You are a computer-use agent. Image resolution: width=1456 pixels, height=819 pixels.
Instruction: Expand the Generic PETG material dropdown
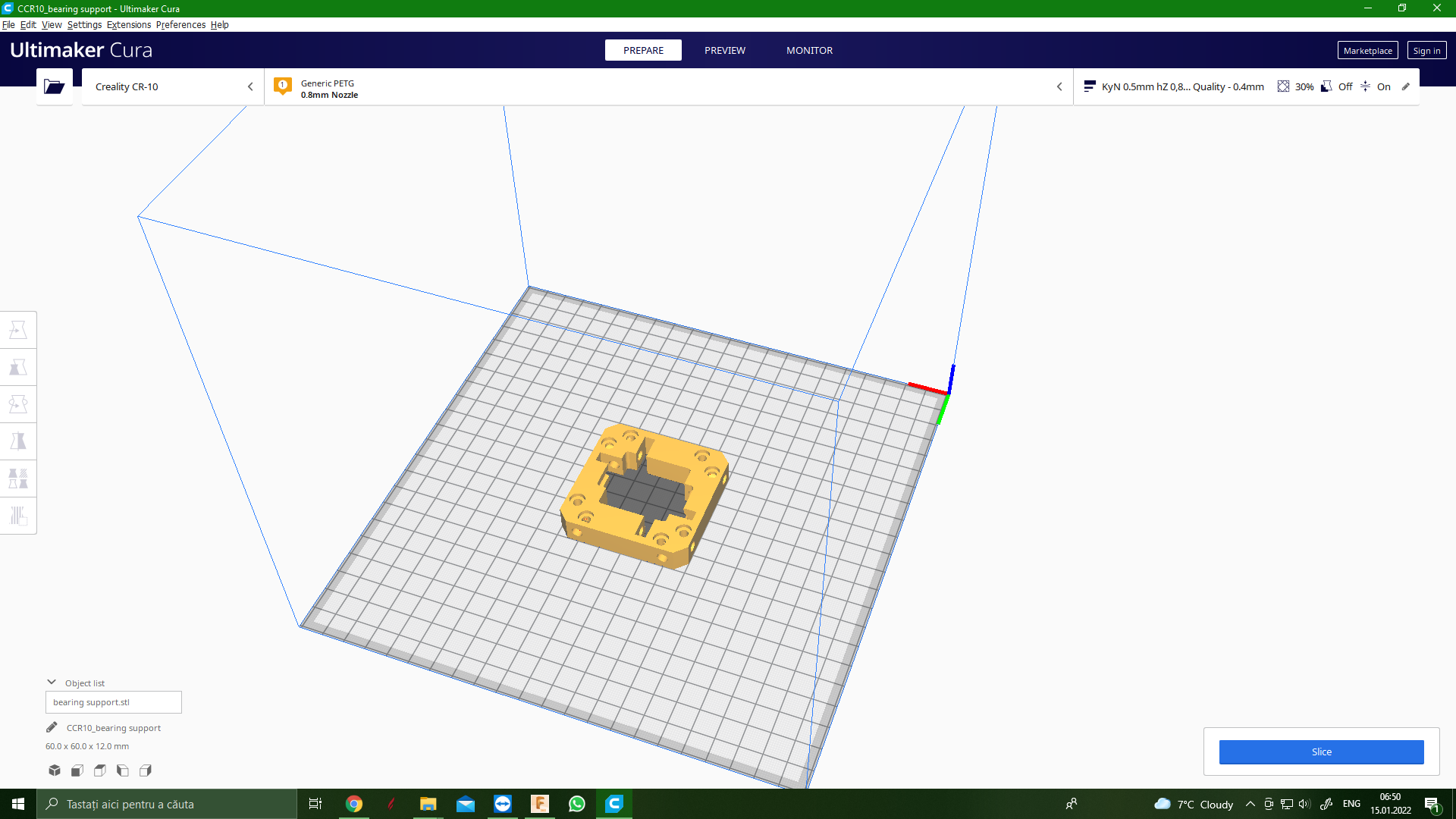pos(1059,86)
